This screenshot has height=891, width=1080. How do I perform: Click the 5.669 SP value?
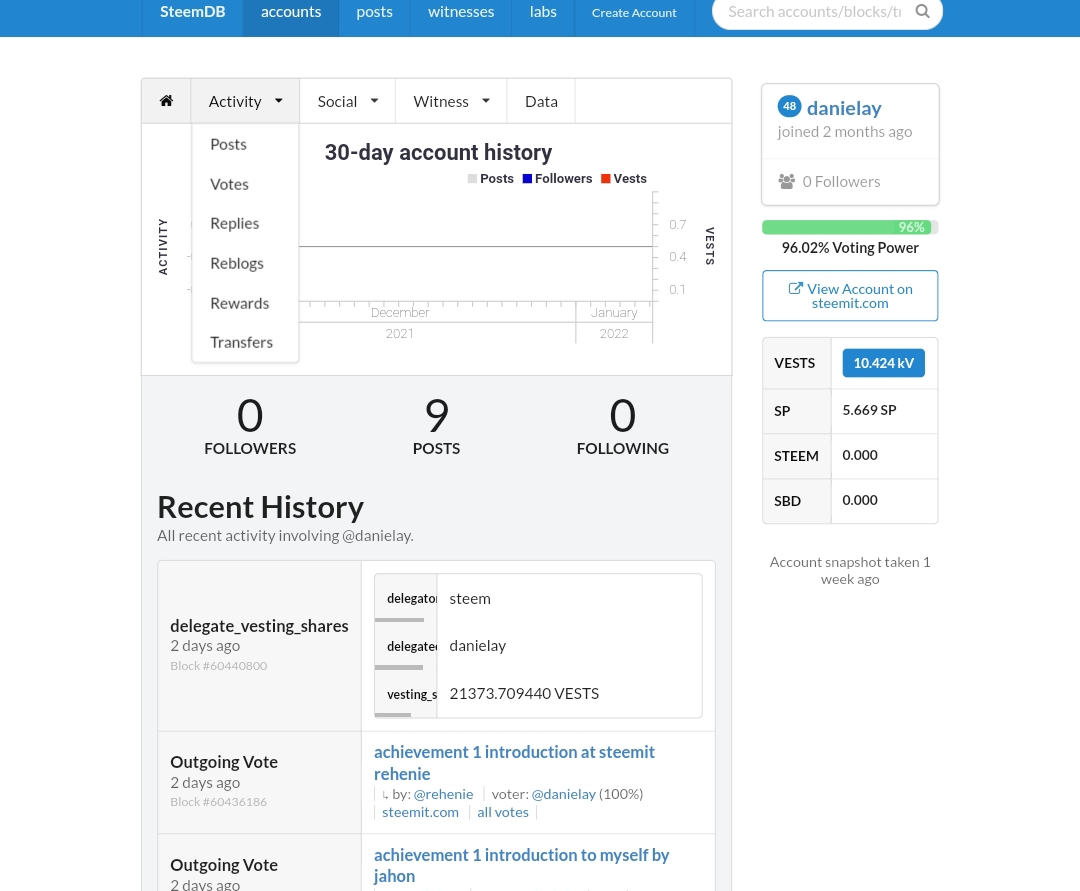pos(869,410)
